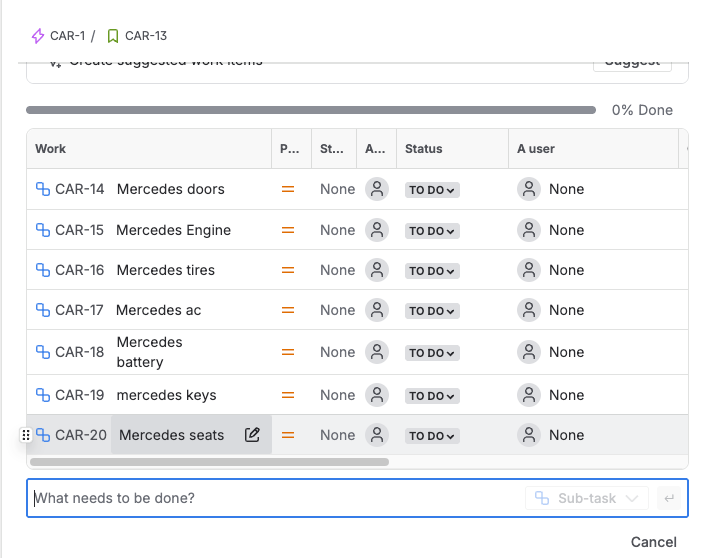Click sub-task type icon for CAR-18
The image size is (701, 558).
[43, 352]
